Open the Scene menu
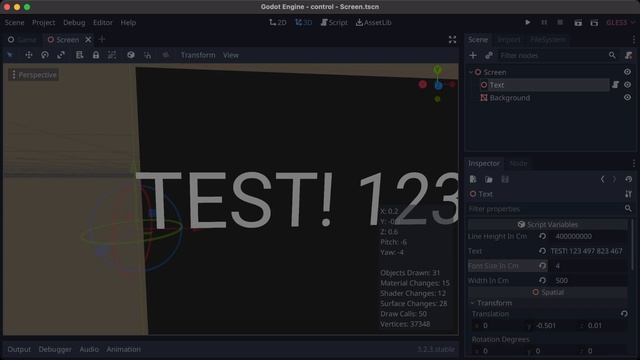This screenshot has height=360, width=640. pyautogui.click(x=14, y=22)
